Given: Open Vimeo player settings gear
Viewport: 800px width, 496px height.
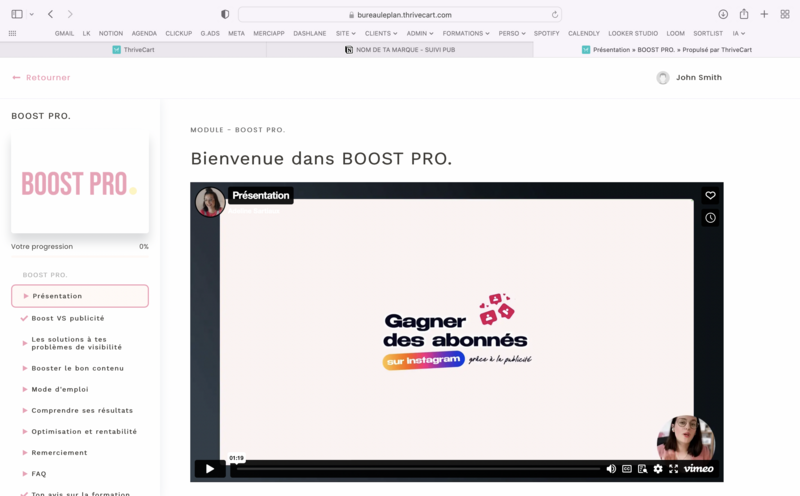Looking at the screenshot, I should (658, 468).
